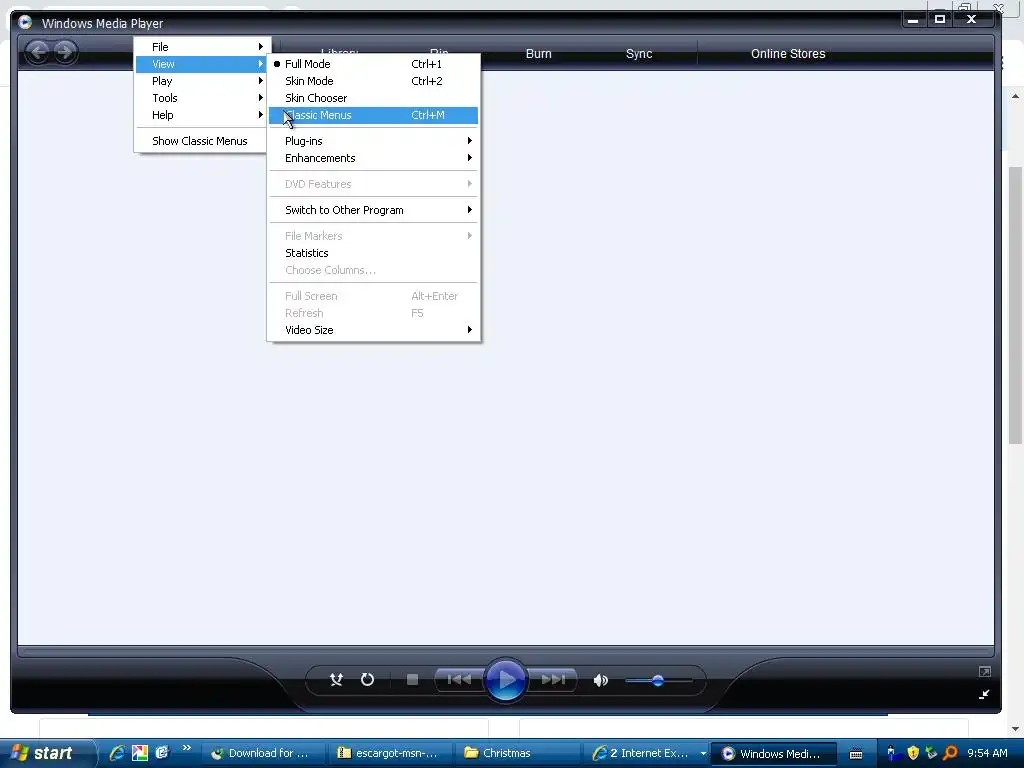Image resolution: width=1024 pixels, height=768 pixels.
Task: Switch to the Burn tab
Action: click(539, 54)
